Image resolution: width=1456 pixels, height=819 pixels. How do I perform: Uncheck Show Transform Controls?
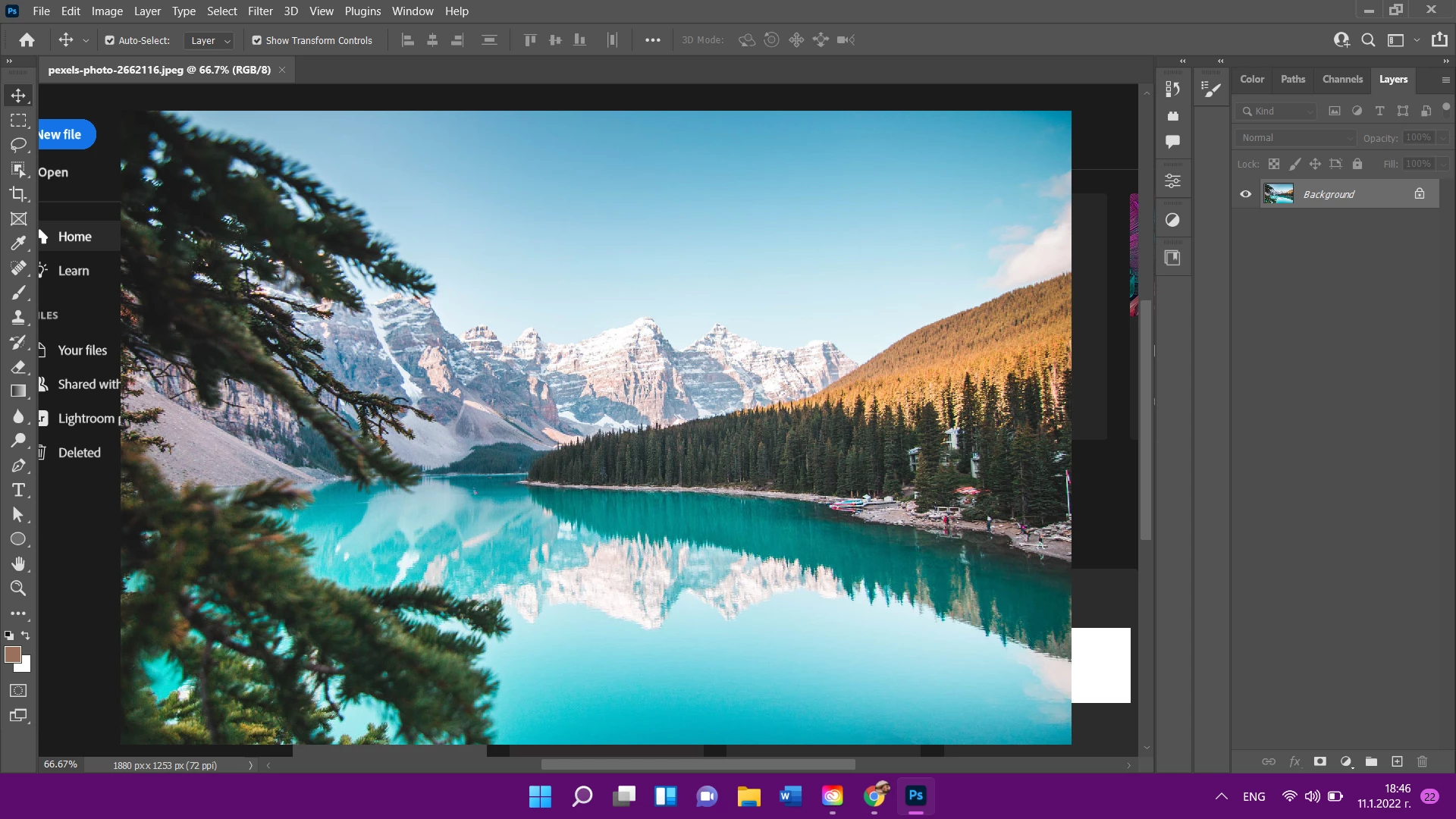point(257,40)
